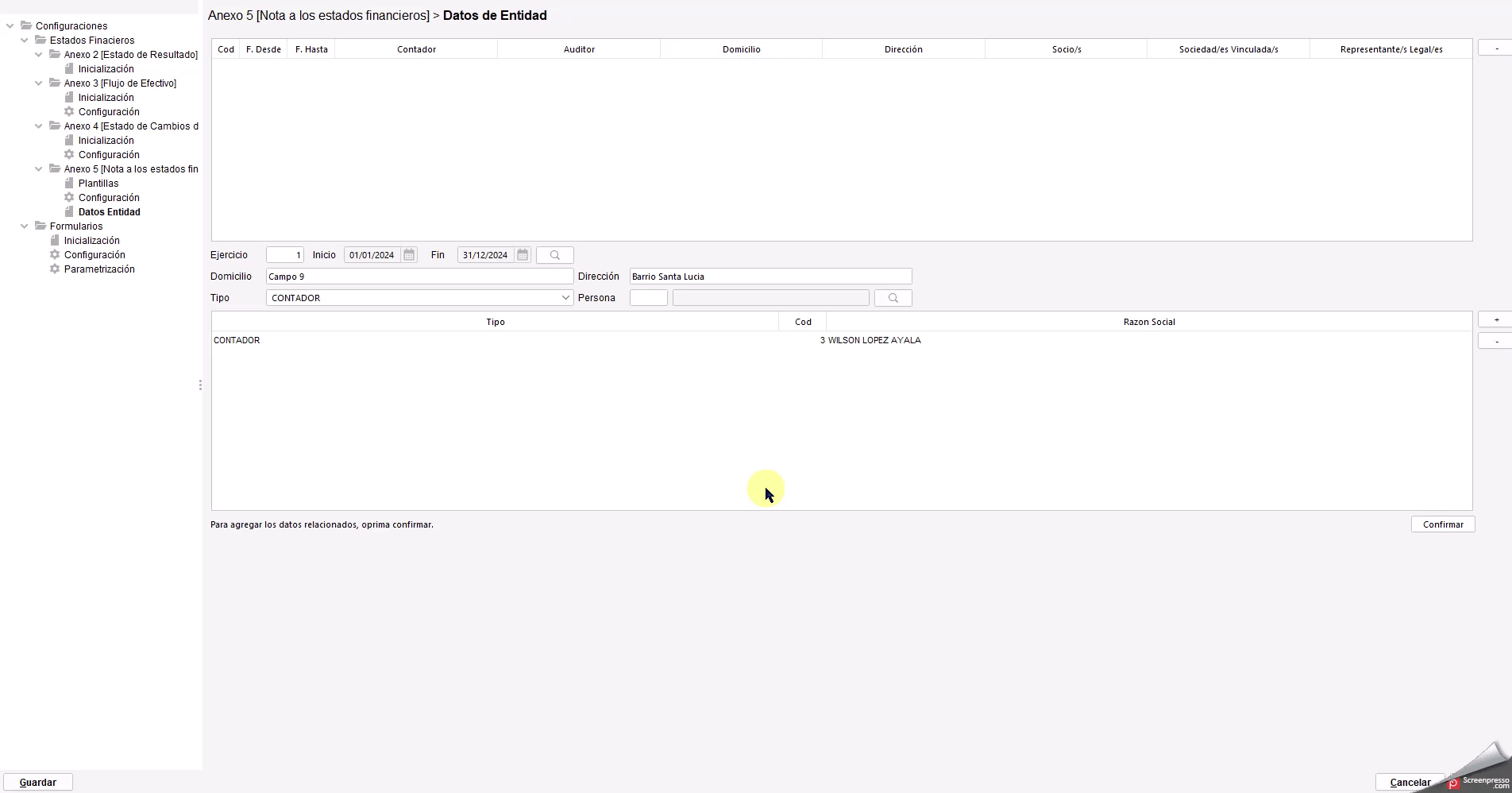
Task: Click the Cancelar button
Action: pyautogui.click(x=1410, y=782)
